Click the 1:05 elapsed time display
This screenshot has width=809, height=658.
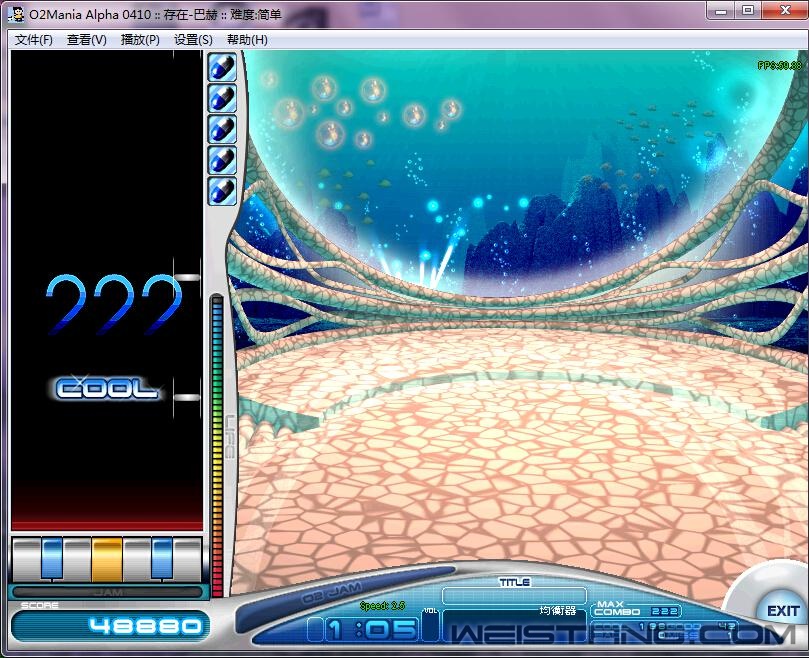(370, 630)
